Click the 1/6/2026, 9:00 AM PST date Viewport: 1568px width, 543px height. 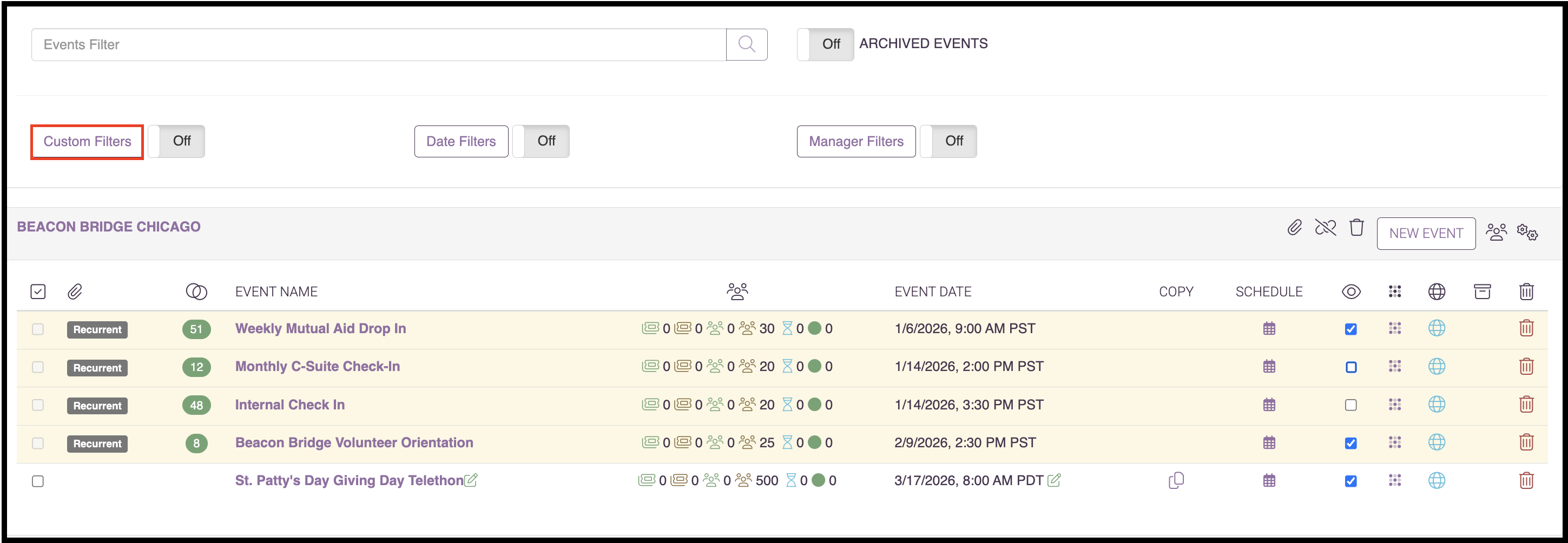click(964, 329)
